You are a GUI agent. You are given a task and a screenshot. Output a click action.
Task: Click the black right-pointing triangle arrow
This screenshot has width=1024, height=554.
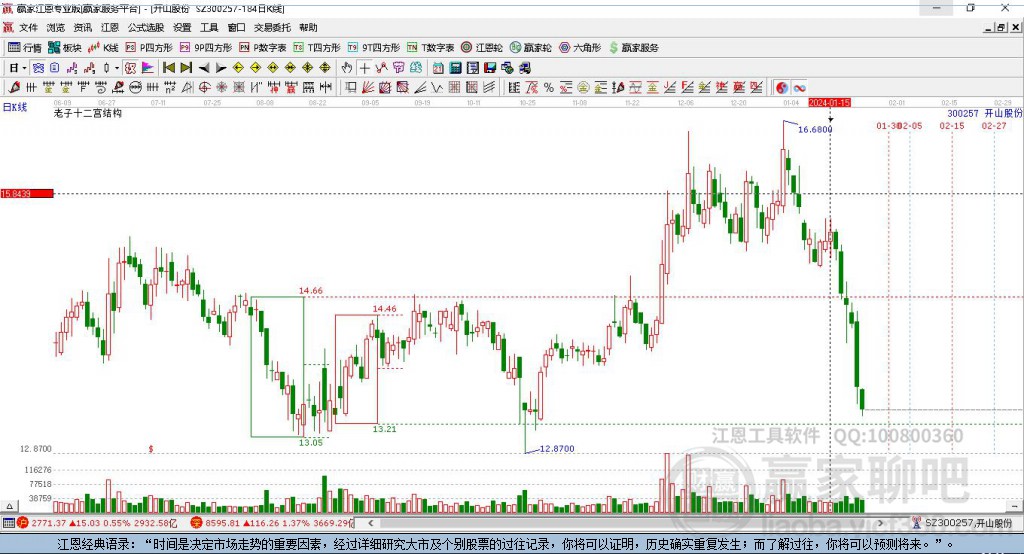click(x=221, y=67)
